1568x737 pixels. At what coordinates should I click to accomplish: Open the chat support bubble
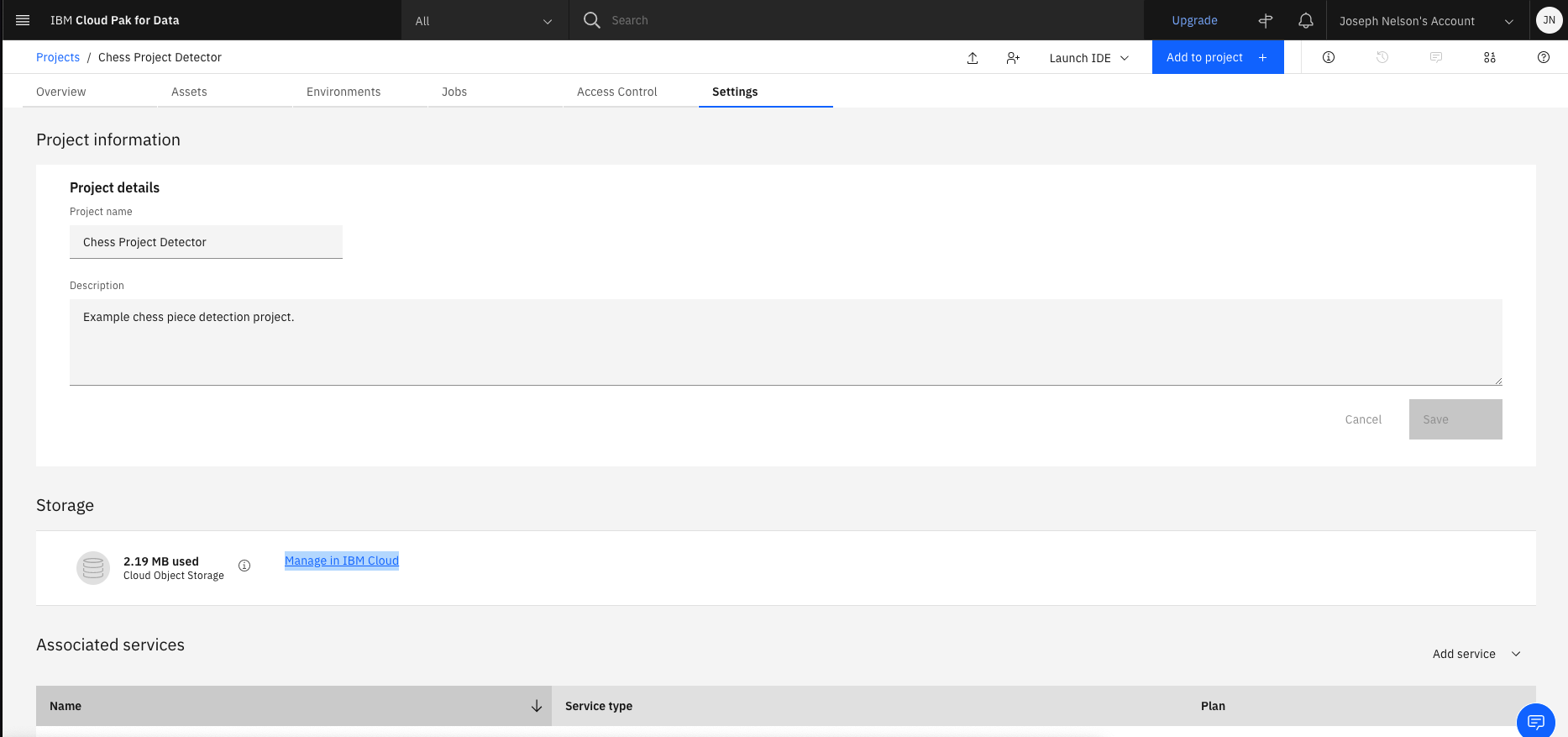tap(1536, 721)
